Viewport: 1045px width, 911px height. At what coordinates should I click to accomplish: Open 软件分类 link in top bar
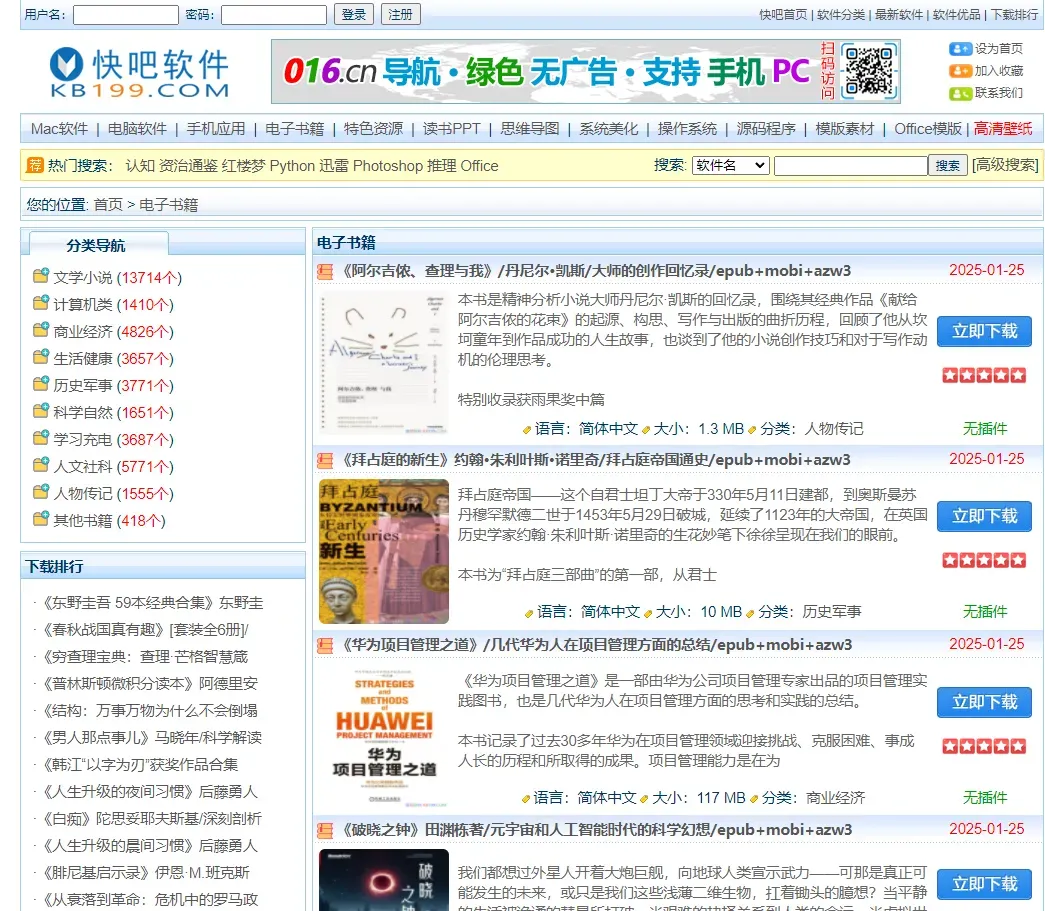(x=840, y=15)
